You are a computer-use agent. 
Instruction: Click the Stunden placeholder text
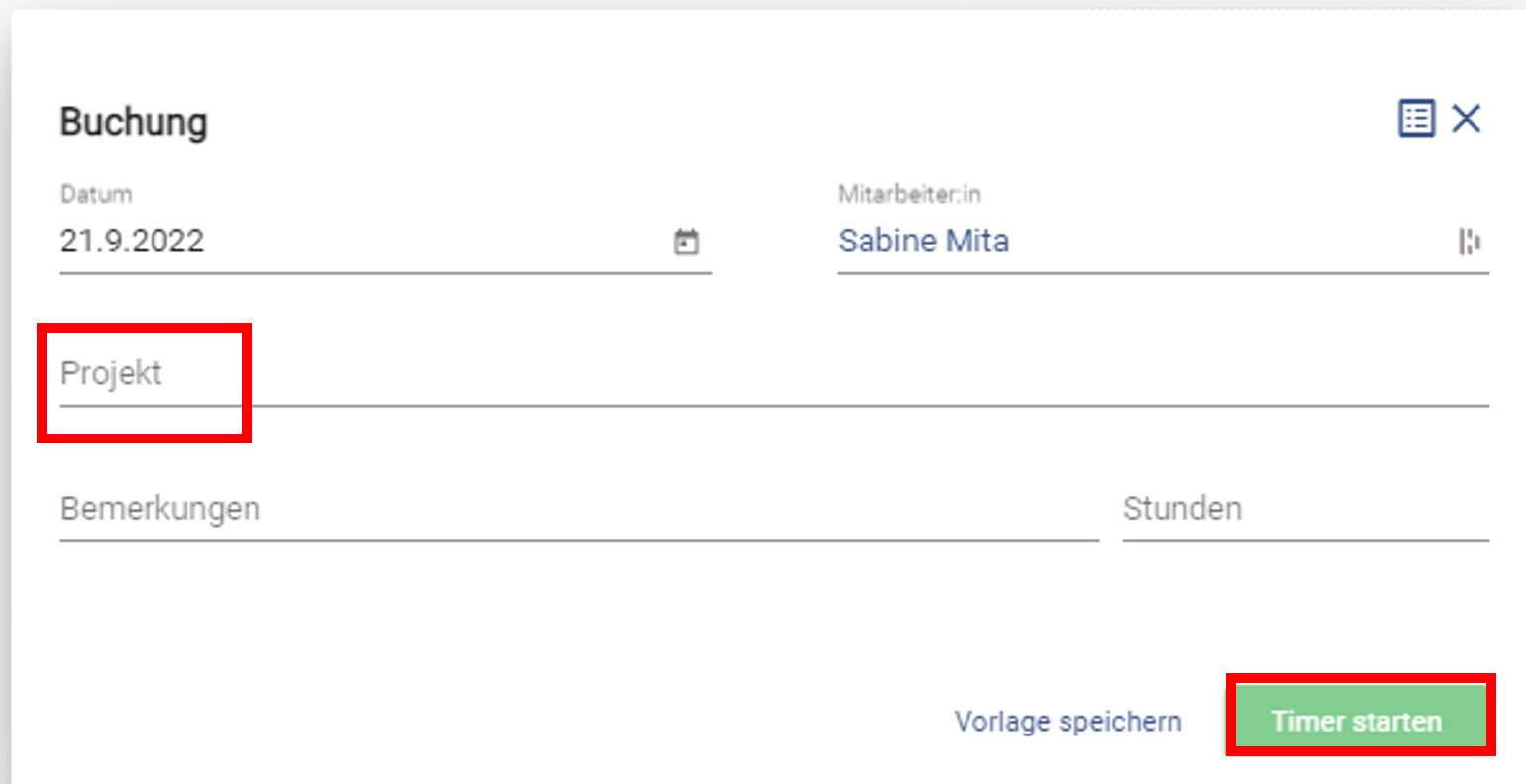click(1181, 509)
